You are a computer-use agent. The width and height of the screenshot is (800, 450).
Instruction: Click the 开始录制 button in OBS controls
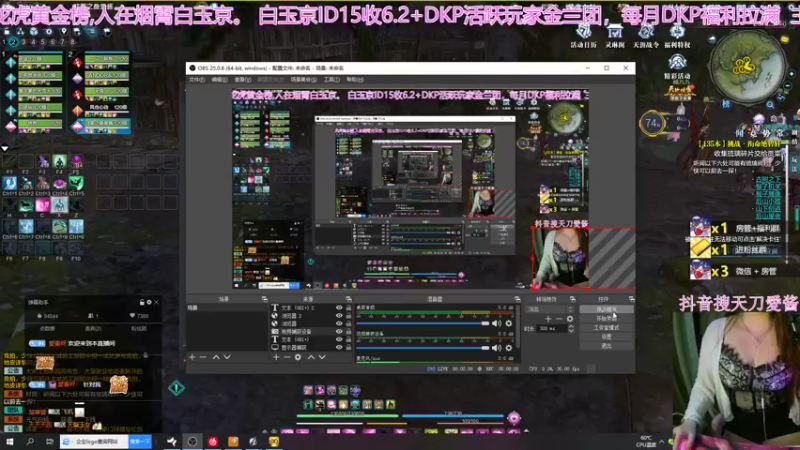click(607, 318)
